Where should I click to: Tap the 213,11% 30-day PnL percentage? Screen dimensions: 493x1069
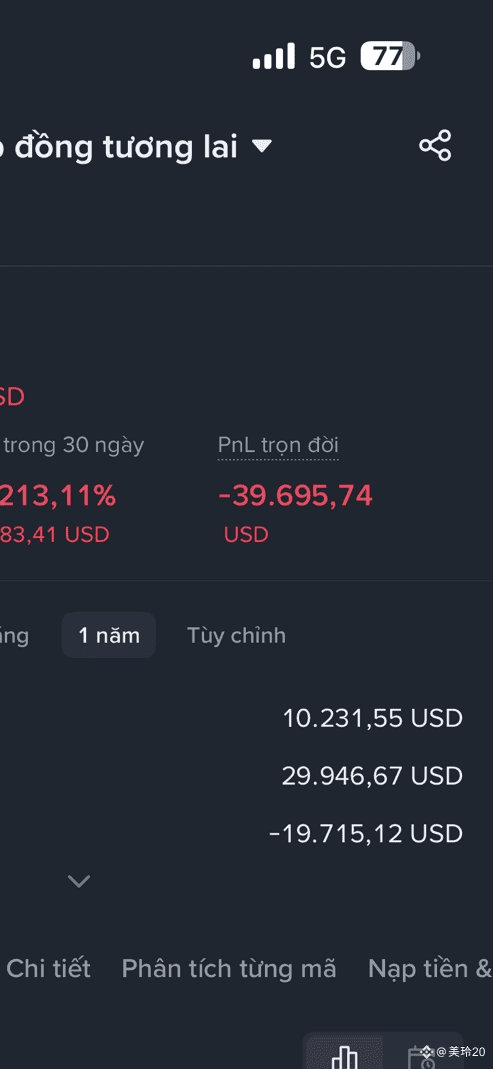pos(58,496)
